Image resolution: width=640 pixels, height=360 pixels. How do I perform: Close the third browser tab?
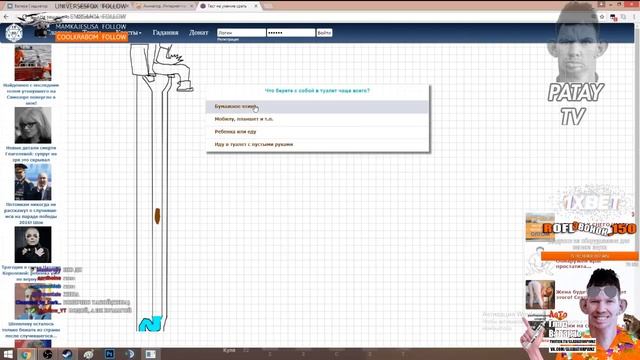[191, 6]
